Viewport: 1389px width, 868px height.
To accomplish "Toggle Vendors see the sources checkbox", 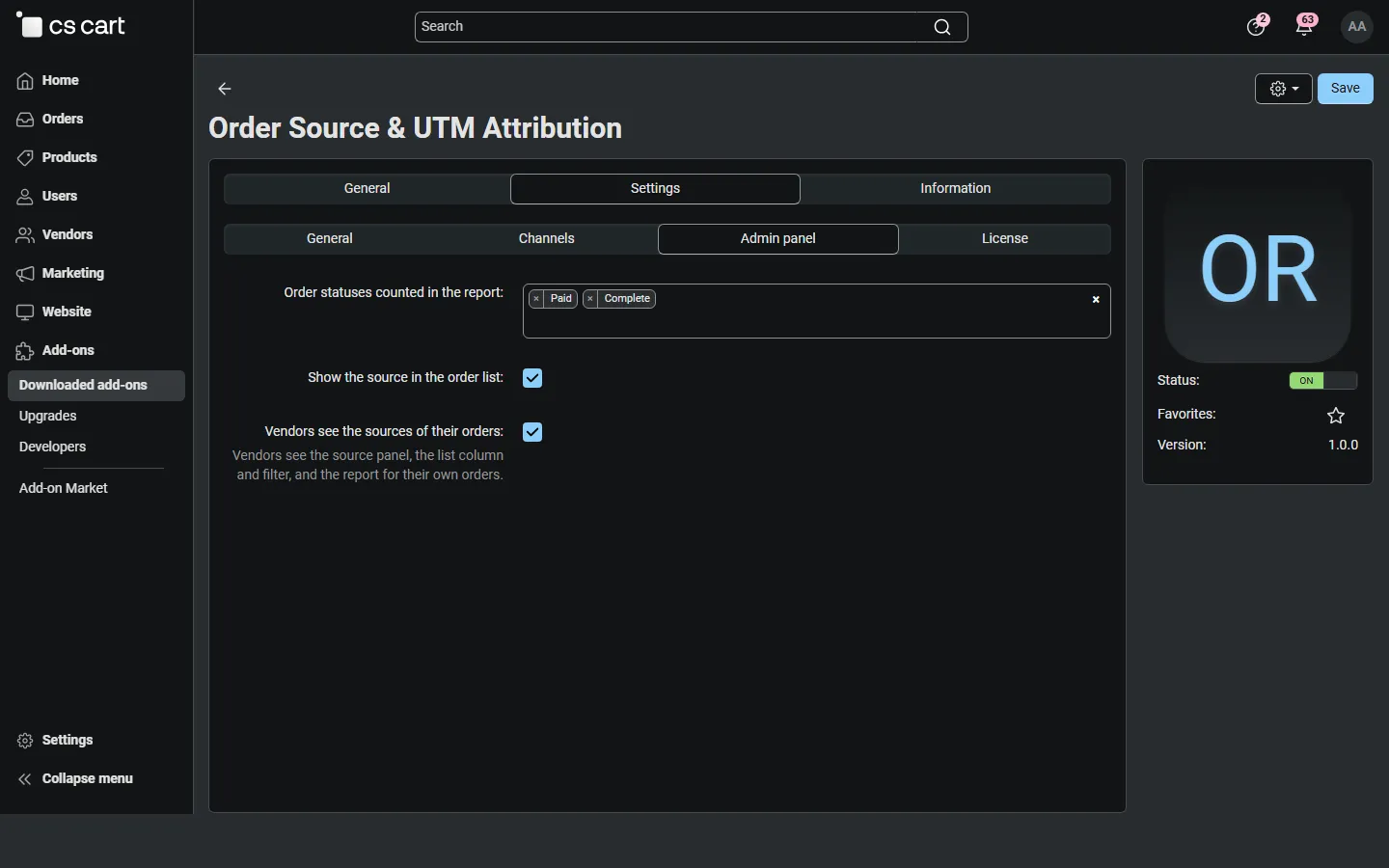I will pos(532,432).
